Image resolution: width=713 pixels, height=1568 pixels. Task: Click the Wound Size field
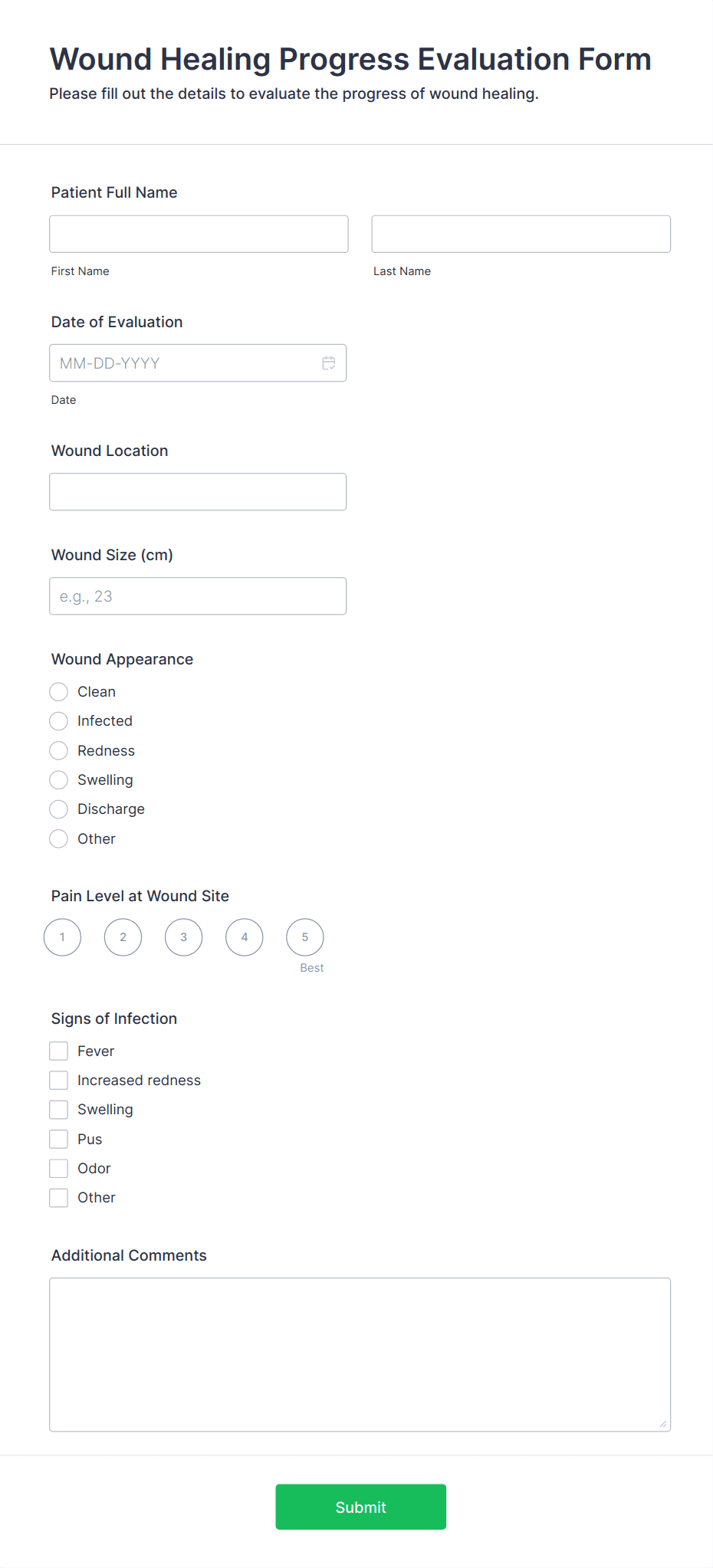tap(198, 596)
